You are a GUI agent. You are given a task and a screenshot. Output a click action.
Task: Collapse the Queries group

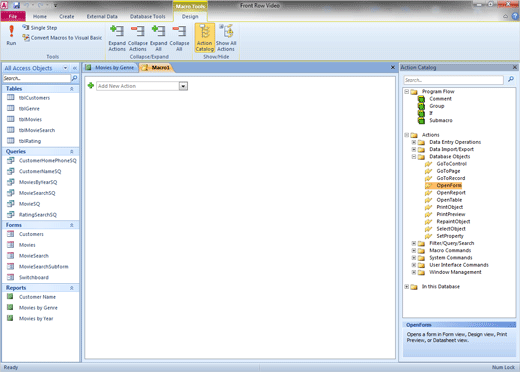72,151
